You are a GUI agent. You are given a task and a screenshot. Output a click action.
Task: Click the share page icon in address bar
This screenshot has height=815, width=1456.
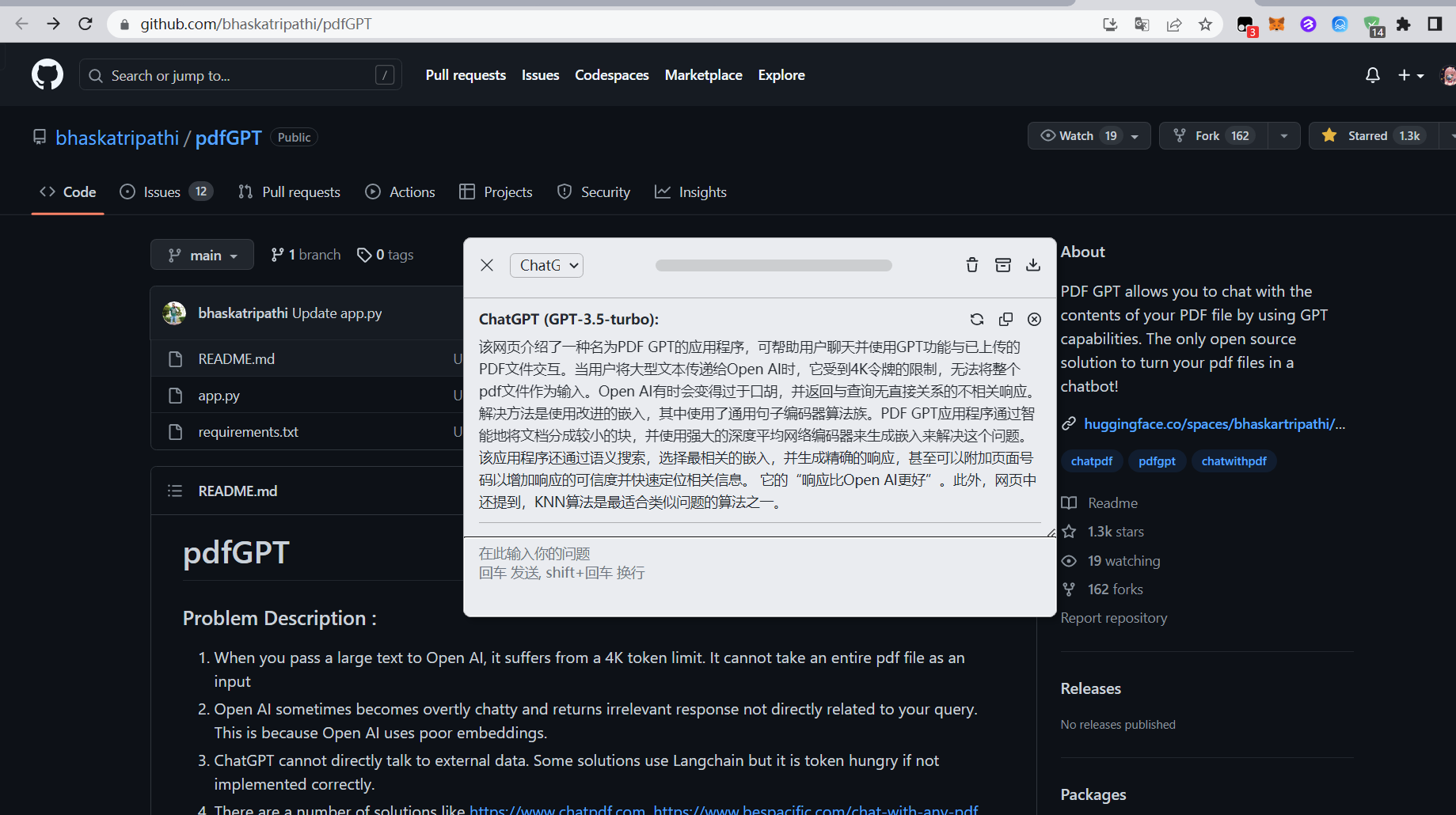pos(1174,25)
